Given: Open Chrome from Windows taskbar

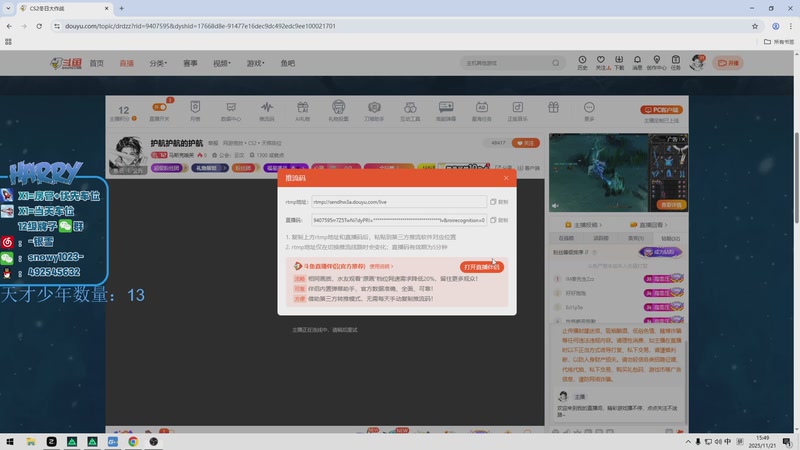Looking at the screenshot, I should [133, 442].
